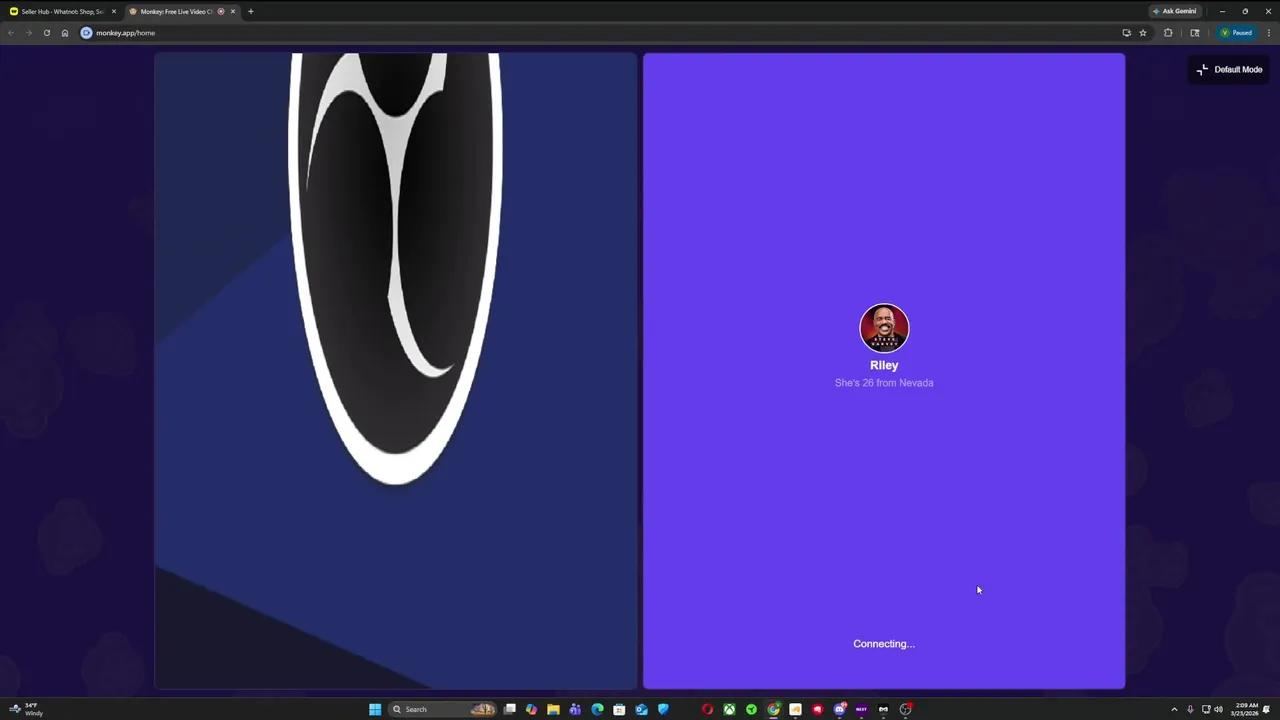Image resolution: width=1280 pixels, height=720 pixels.
Task: Switch to Chrome in the taskbar
Action: (x=773, y=709)
